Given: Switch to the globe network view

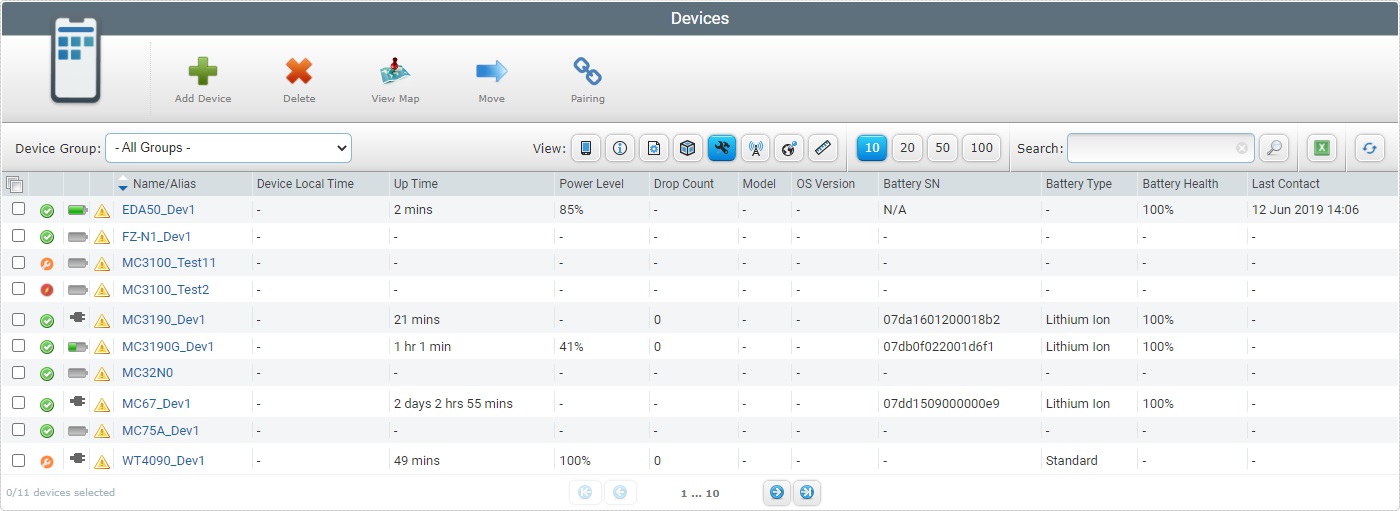Looking at the screenshot, I should tap(788, 148).
